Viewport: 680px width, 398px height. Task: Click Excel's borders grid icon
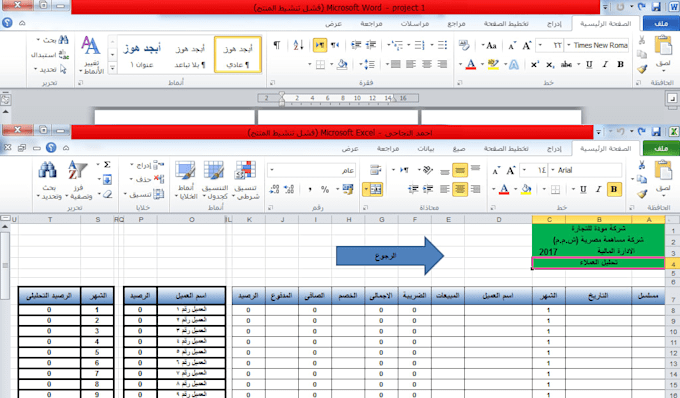point(555,189)
